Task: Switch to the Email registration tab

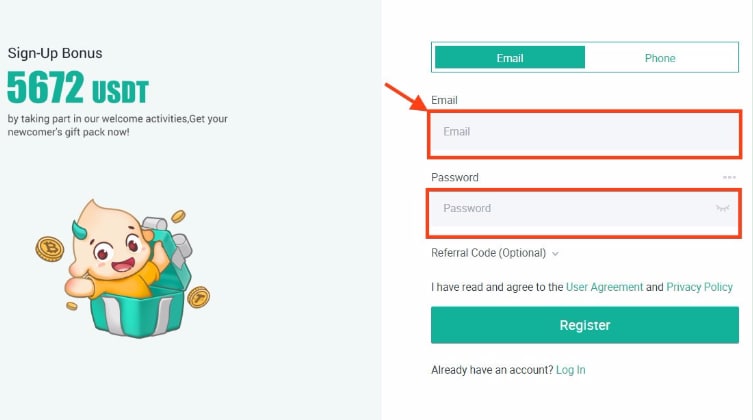Action: point(510,58)
